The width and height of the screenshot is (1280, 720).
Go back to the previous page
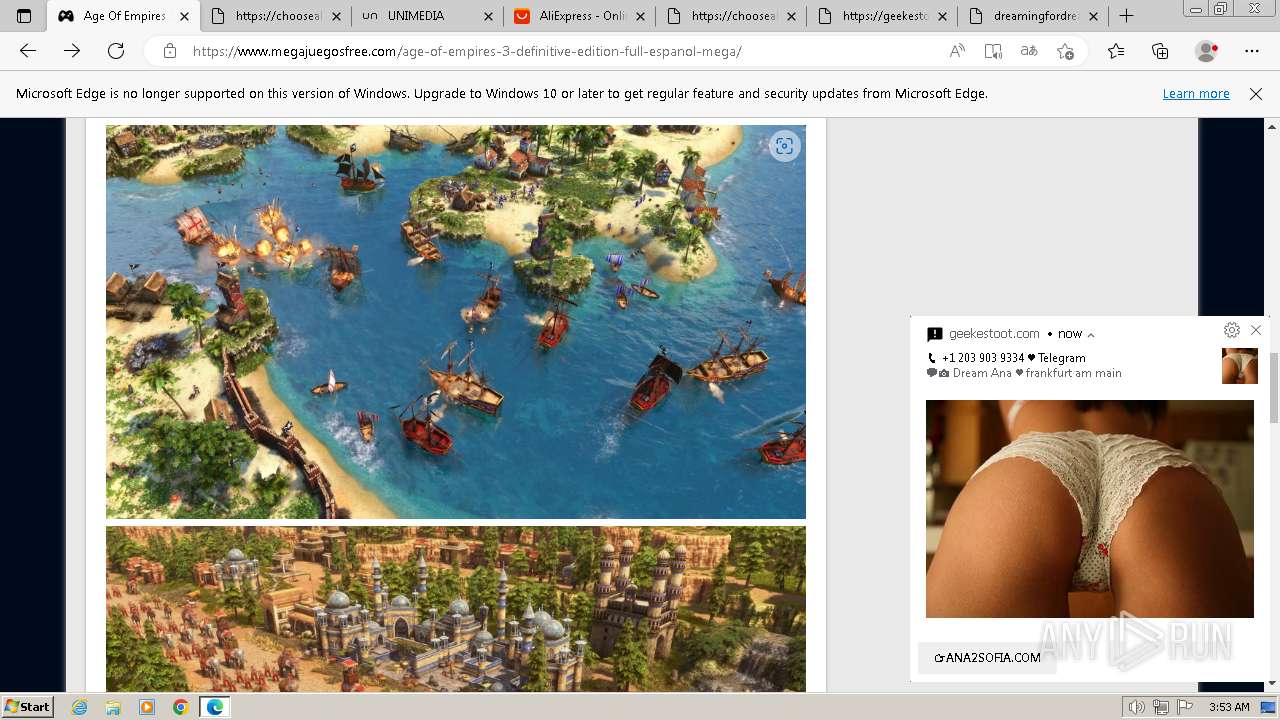pyautogui.click(x=28, y=51)
